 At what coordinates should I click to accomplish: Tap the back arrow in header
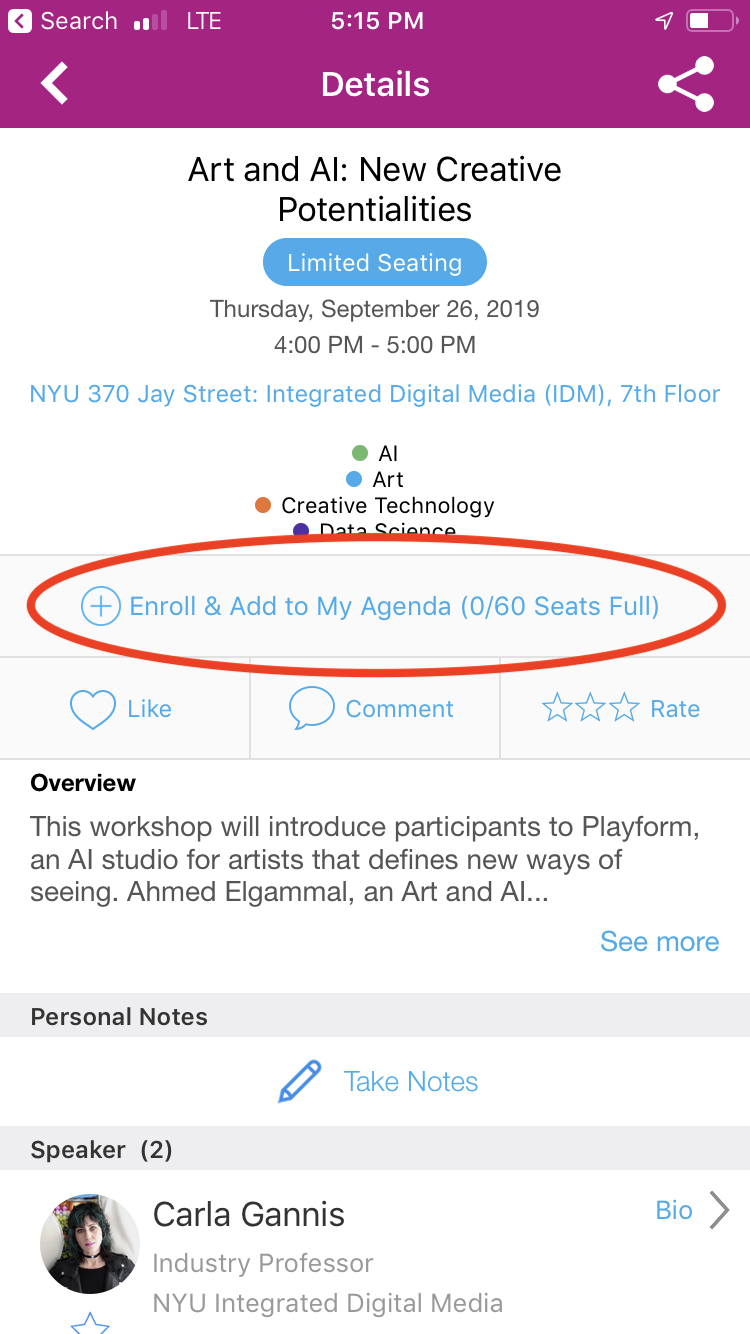point(55,84)
